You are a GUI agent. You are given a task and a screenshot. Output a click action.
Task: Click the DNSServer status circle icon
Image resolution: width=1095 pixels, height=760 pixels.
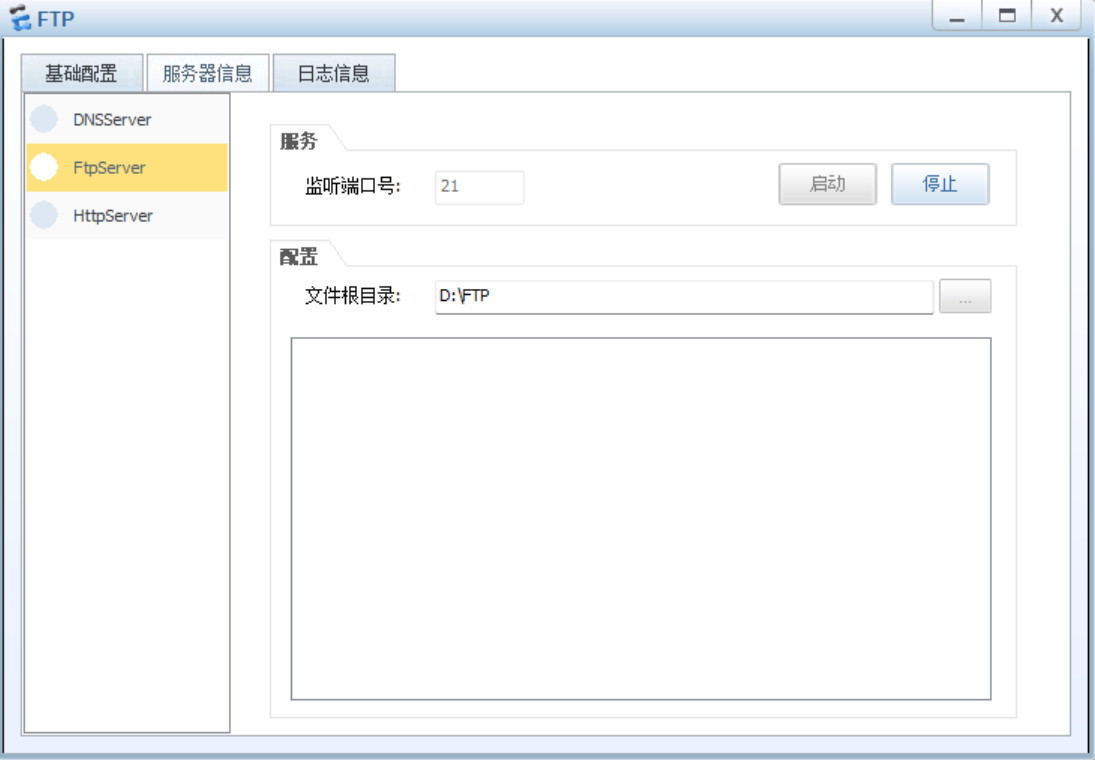(44, 119)
